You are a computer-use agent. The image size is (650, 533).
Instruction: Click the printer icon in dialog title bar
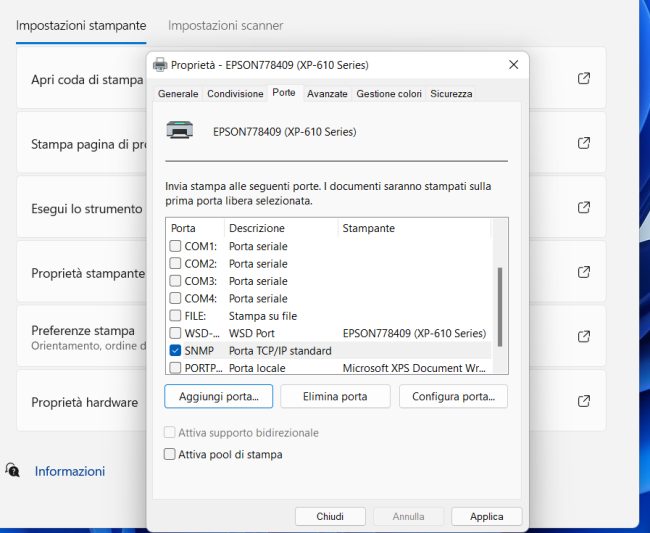pyautogui.click(x=160, y=65)
